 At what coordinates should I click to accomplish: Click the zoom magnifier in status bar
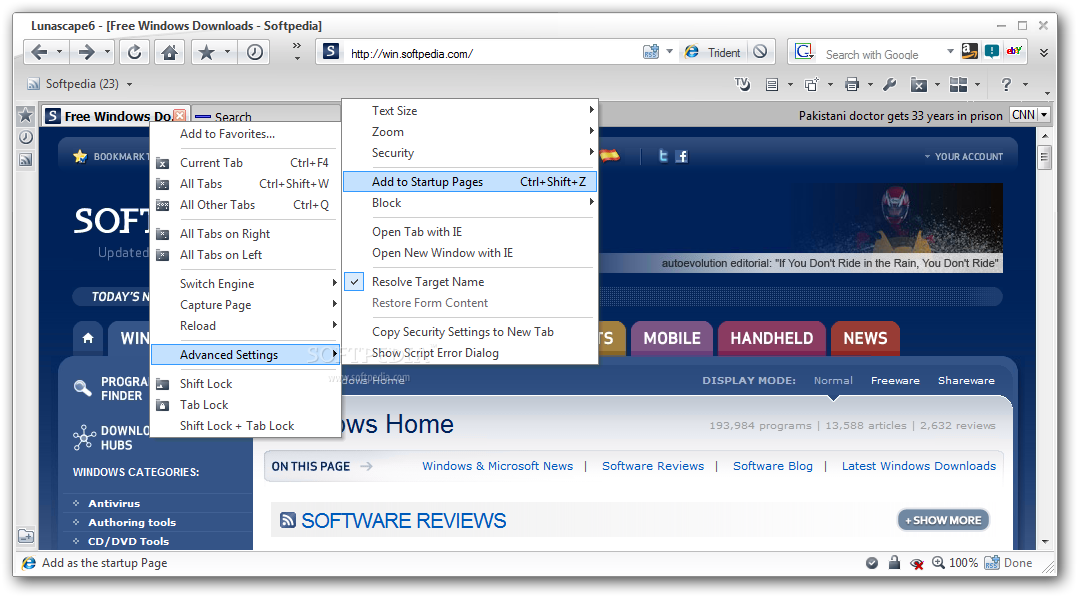[x=938, y=563]
